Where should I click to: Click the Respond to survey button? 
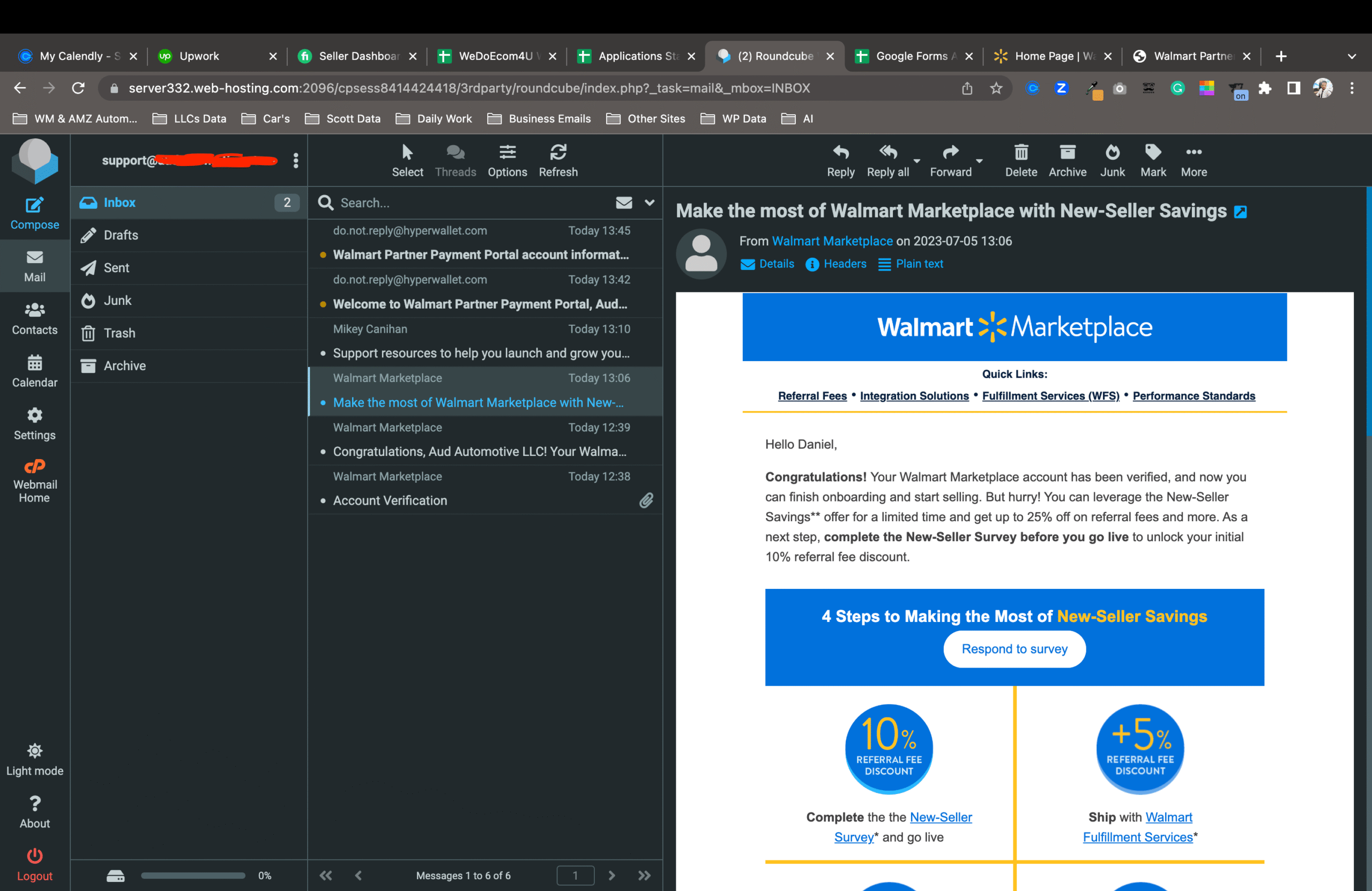(1014, 649)
